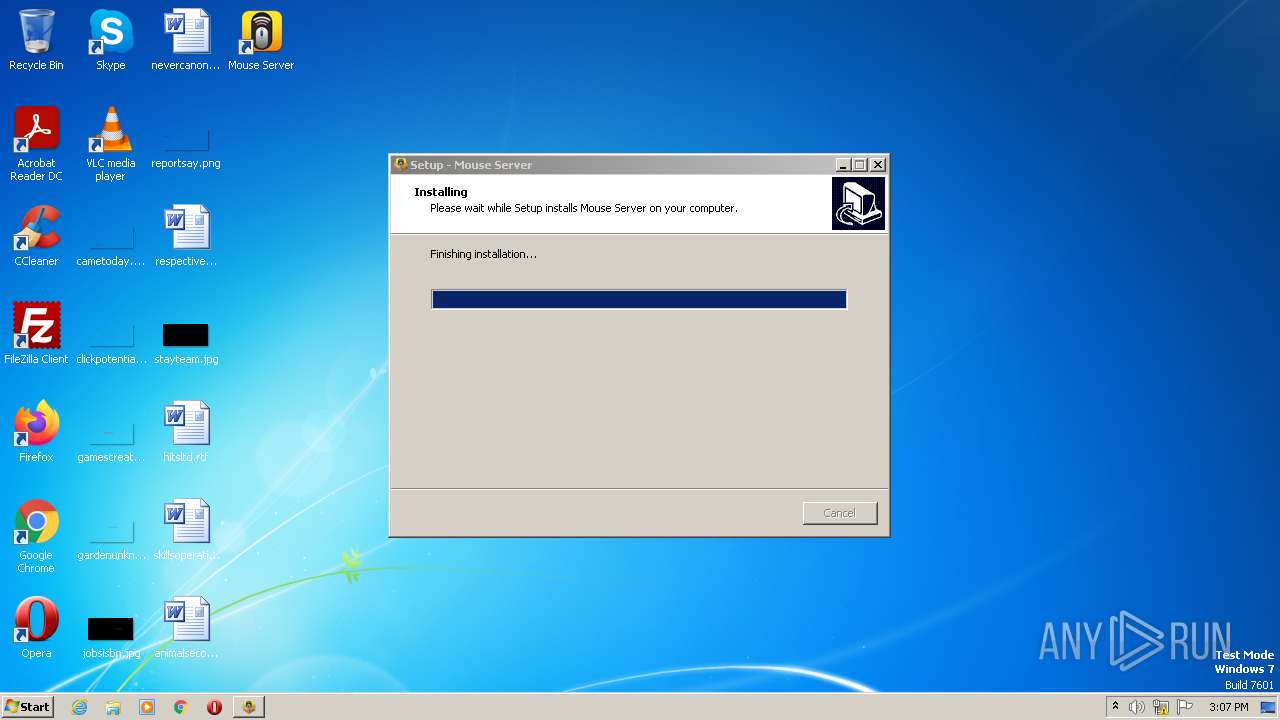Select the Acrobat Reader DC shortcut
Image resolution: width=1280 pixels, height=720 pixels.
point(36,143)
